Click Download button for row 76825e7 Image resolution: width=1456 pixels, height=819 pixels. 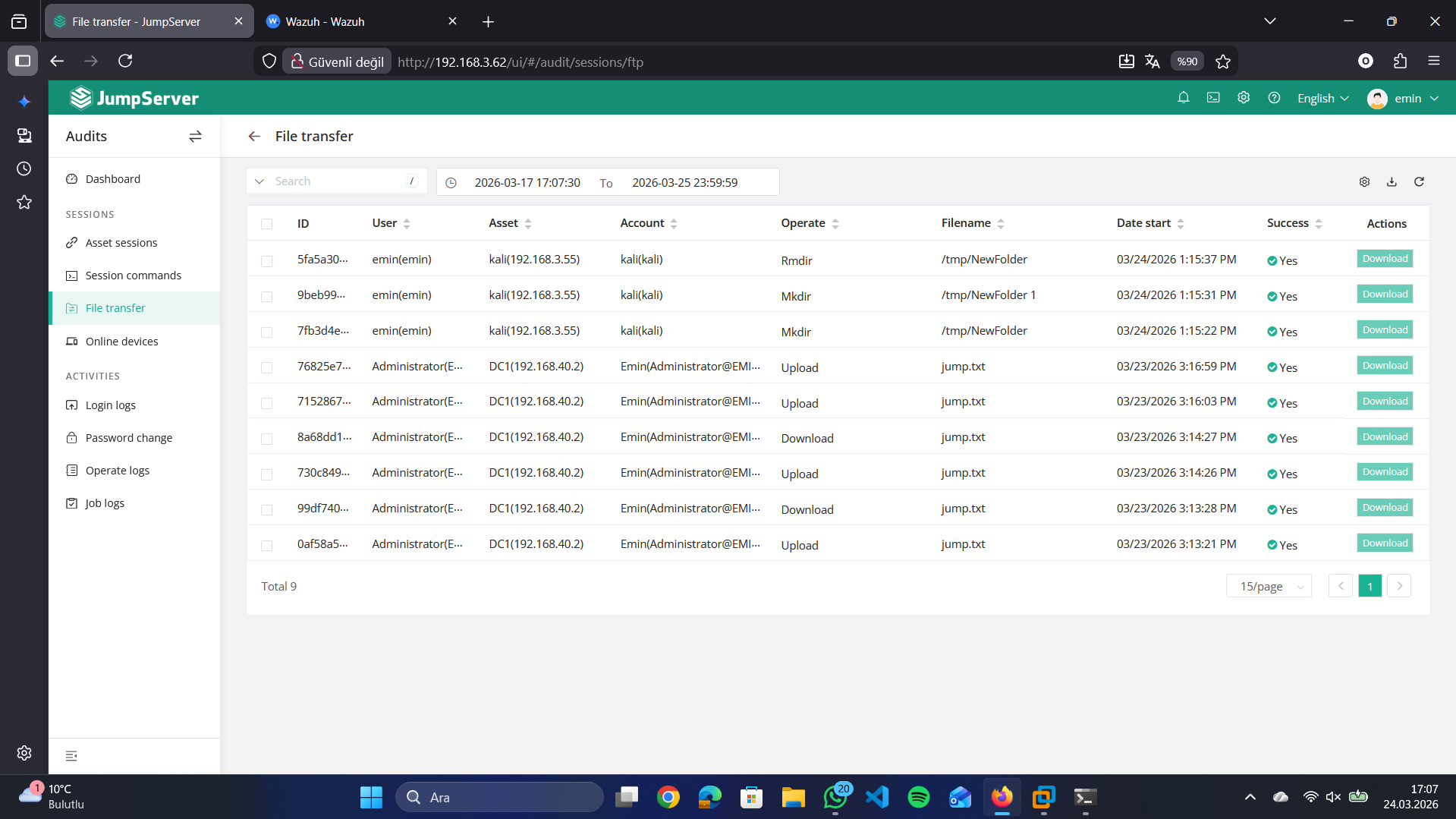[1385, 366]
